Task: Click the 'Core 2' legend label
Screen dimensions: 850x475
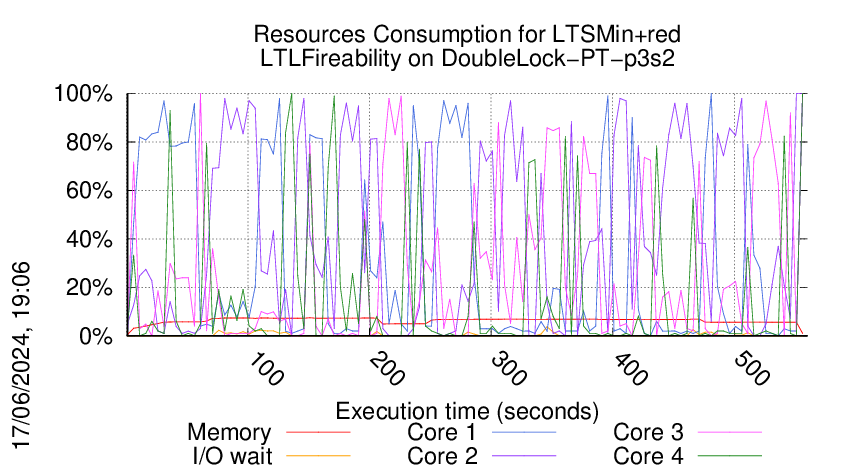Action: pyautogui.click(x=442, y=456)
